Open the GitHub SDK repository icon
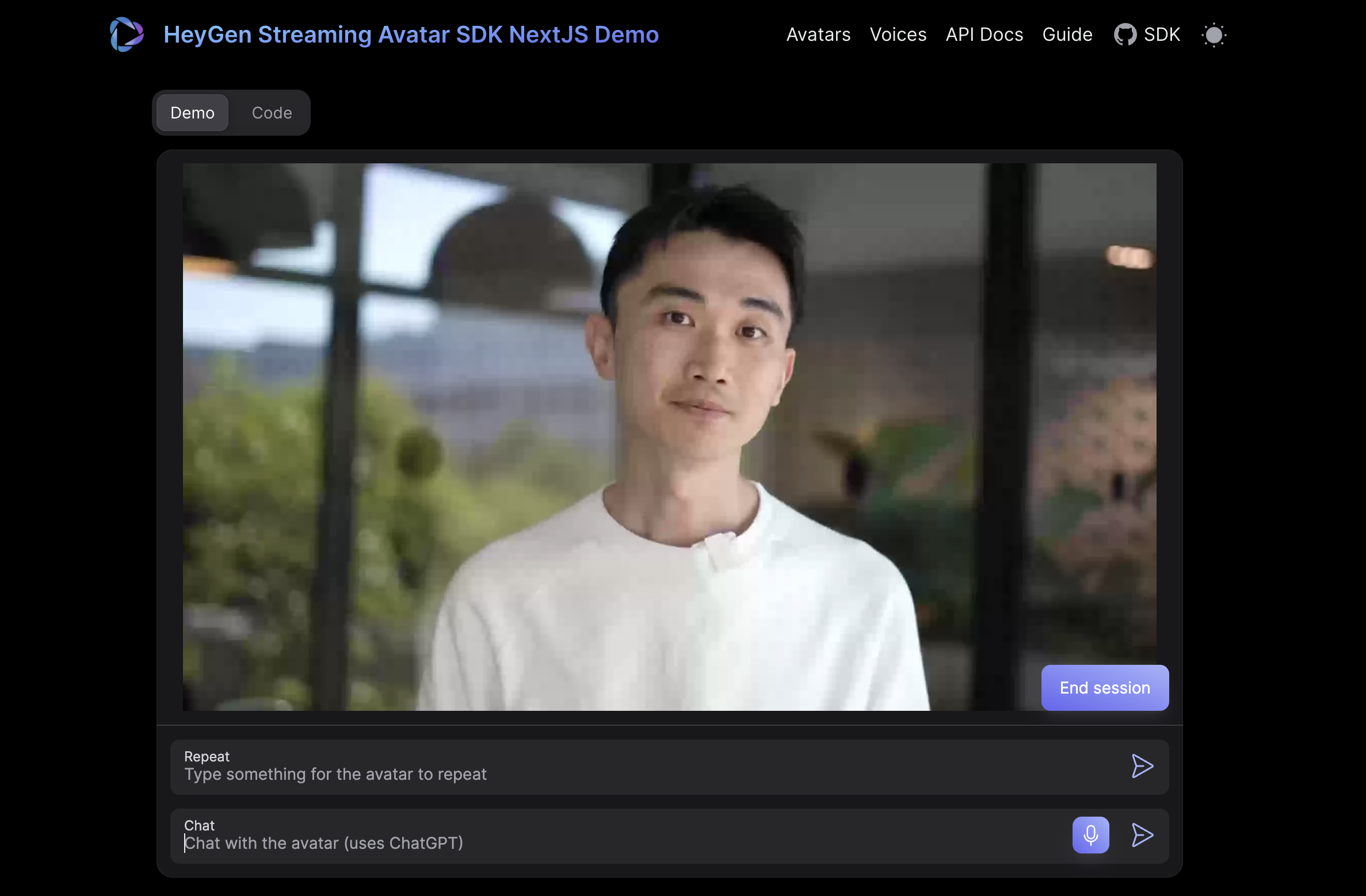 (x=1125, y=35)
